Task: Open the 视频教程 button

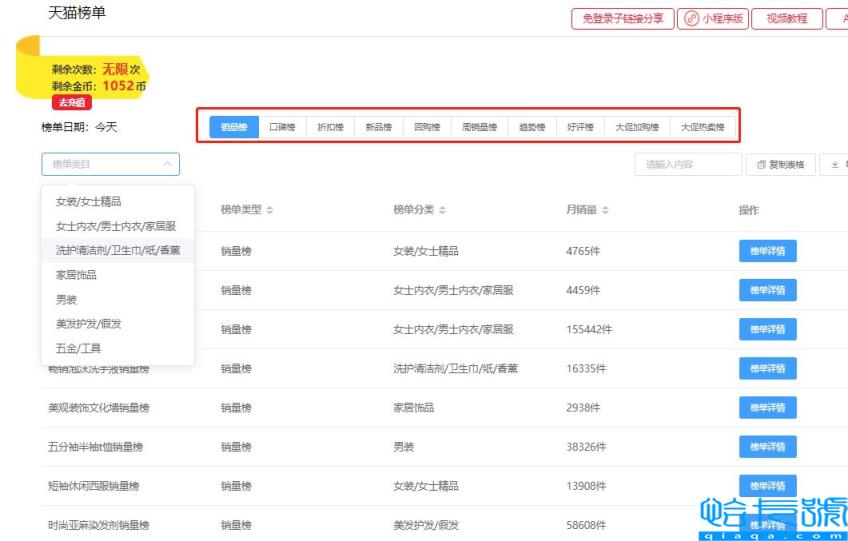Action: click(x=787, y=18)
